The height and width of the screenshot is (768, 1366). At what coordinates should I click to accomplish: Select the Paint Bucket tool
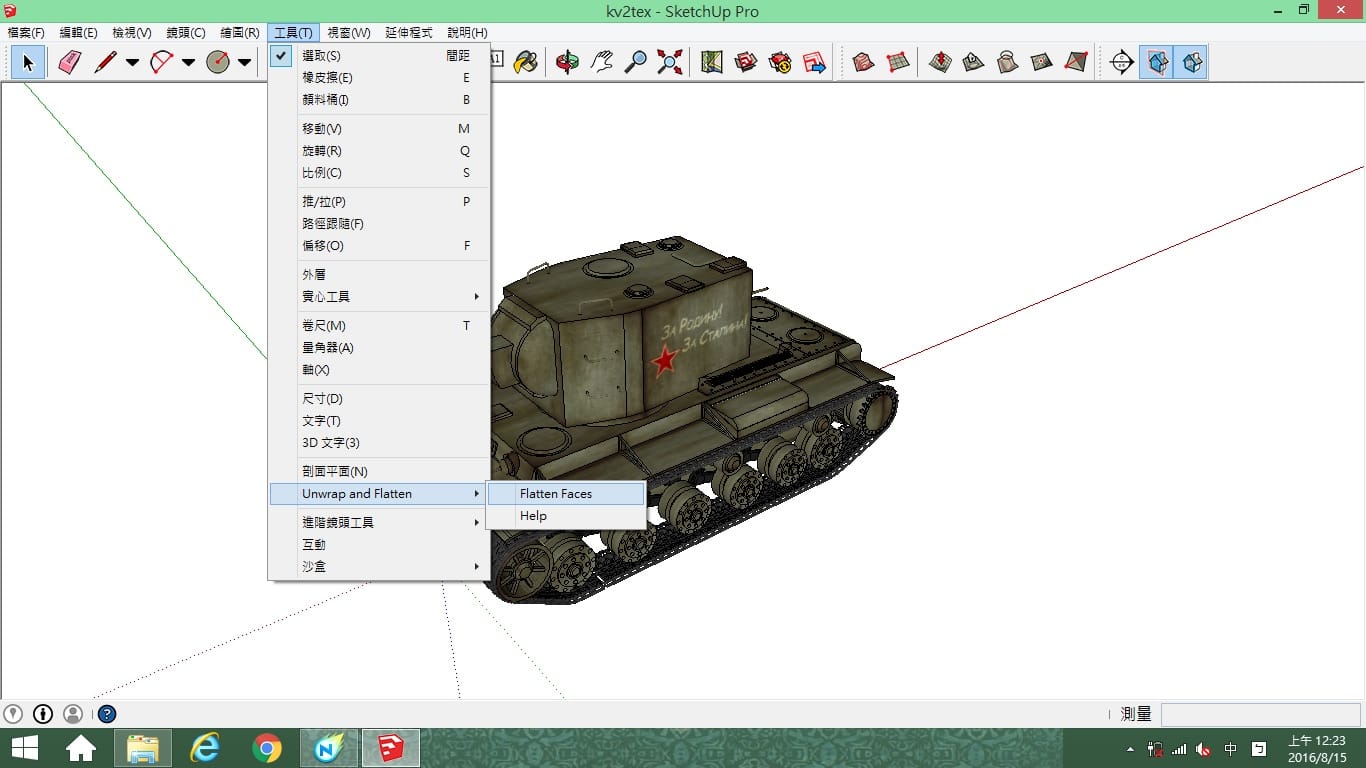tap(525, 62)
